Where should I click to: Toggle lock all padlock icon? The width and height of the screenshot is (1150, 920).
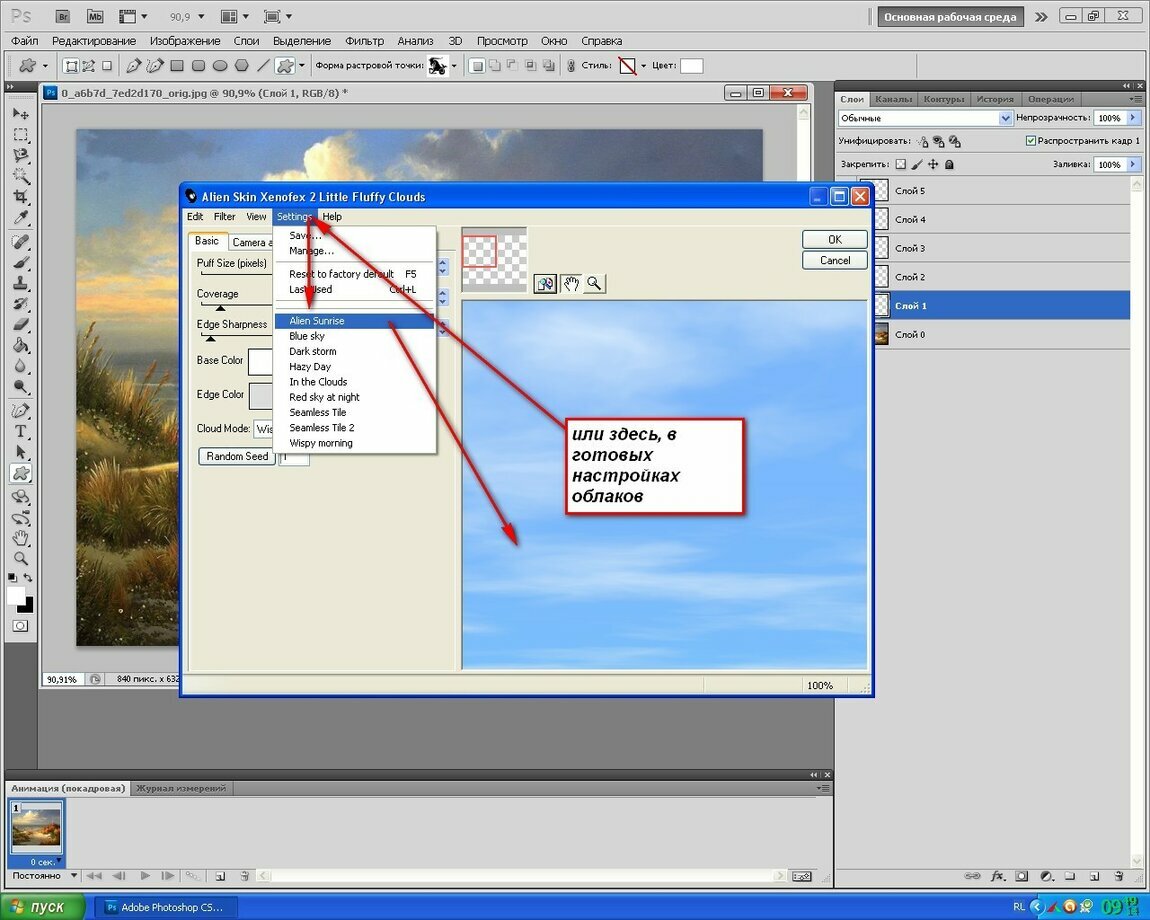949,164
